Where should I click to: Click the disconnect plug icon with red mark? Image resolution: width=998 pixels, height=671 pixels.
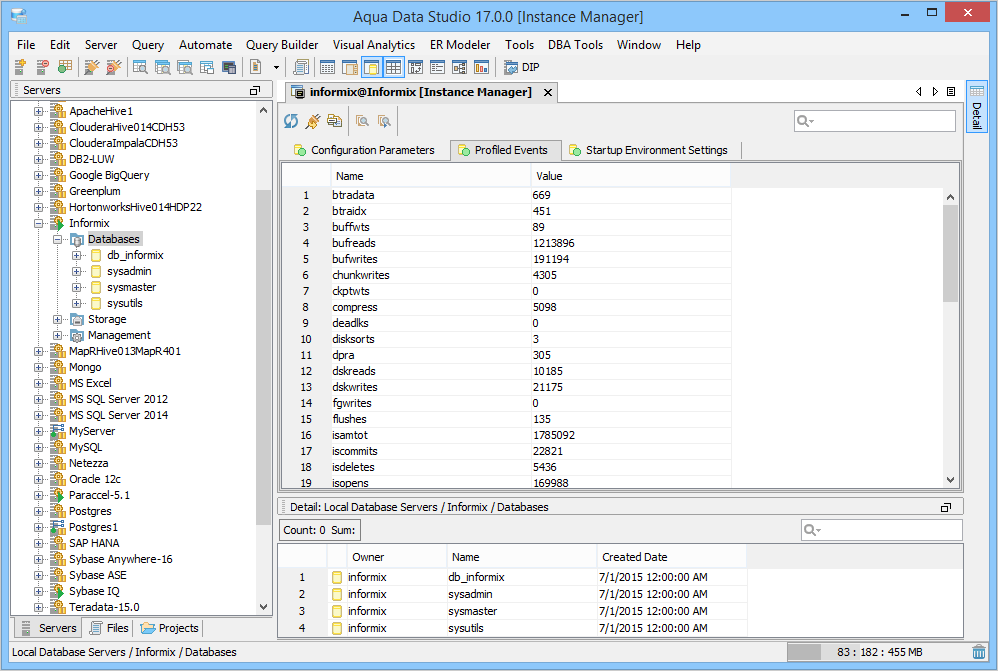click(113, 67)
